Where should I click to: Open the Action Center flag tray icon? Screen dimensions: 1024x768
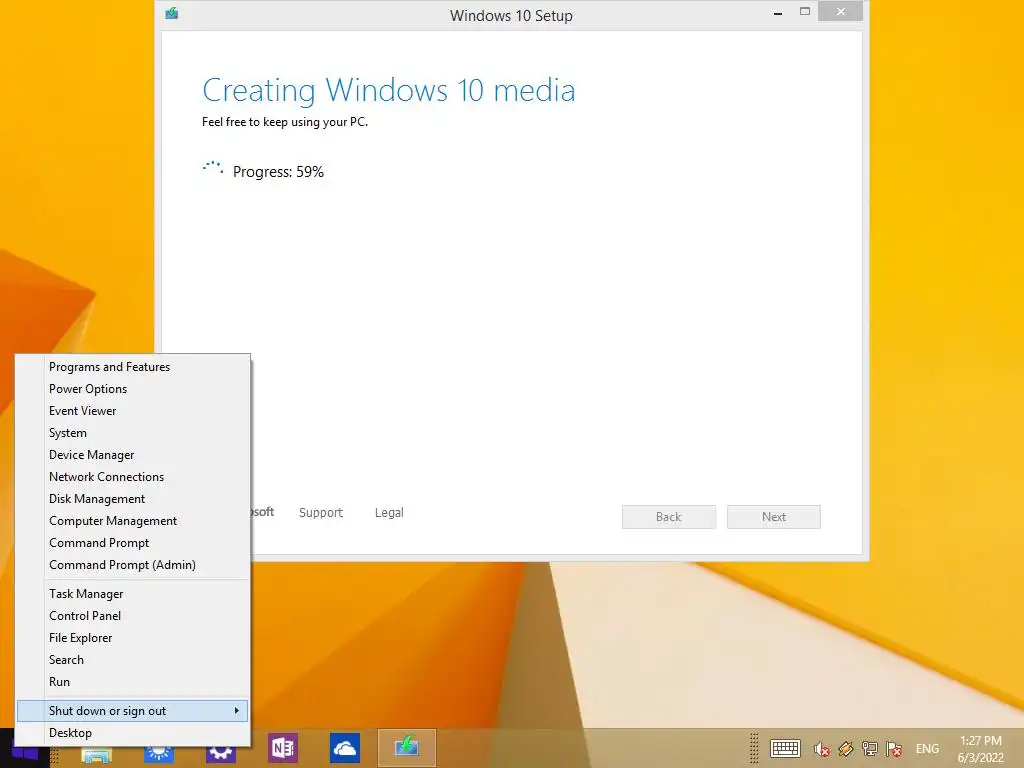click(x=894, y=748)
